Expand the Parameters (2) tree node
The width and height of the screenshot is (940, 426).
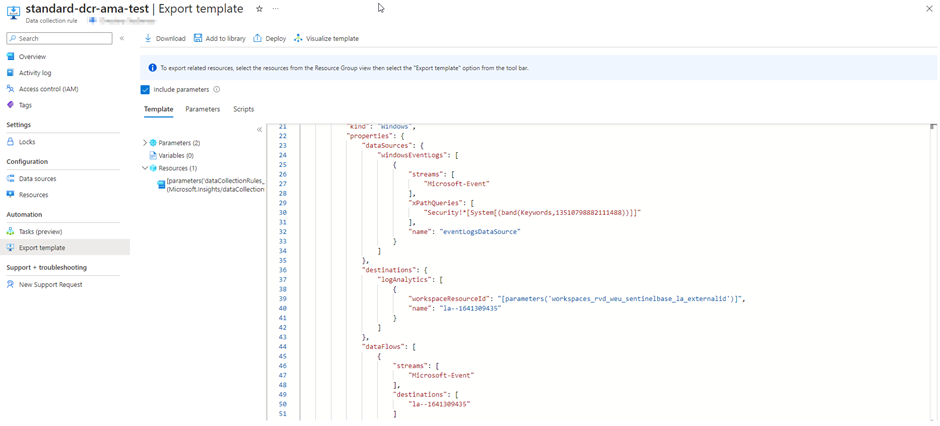[144, 143]
